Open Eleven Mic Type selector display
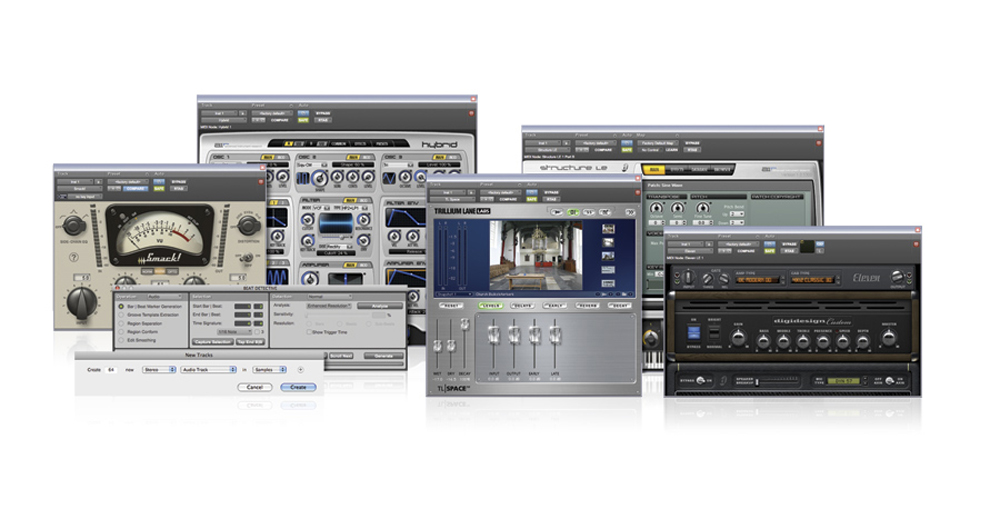Viewport: 1000px width, 509px height. click(844, 381)
